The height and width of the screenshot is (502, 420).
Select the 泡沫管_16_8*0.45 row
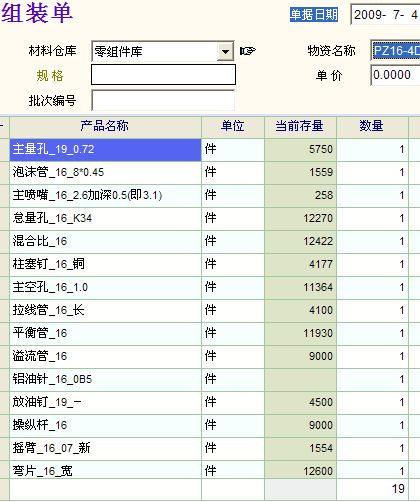point(208,172)
